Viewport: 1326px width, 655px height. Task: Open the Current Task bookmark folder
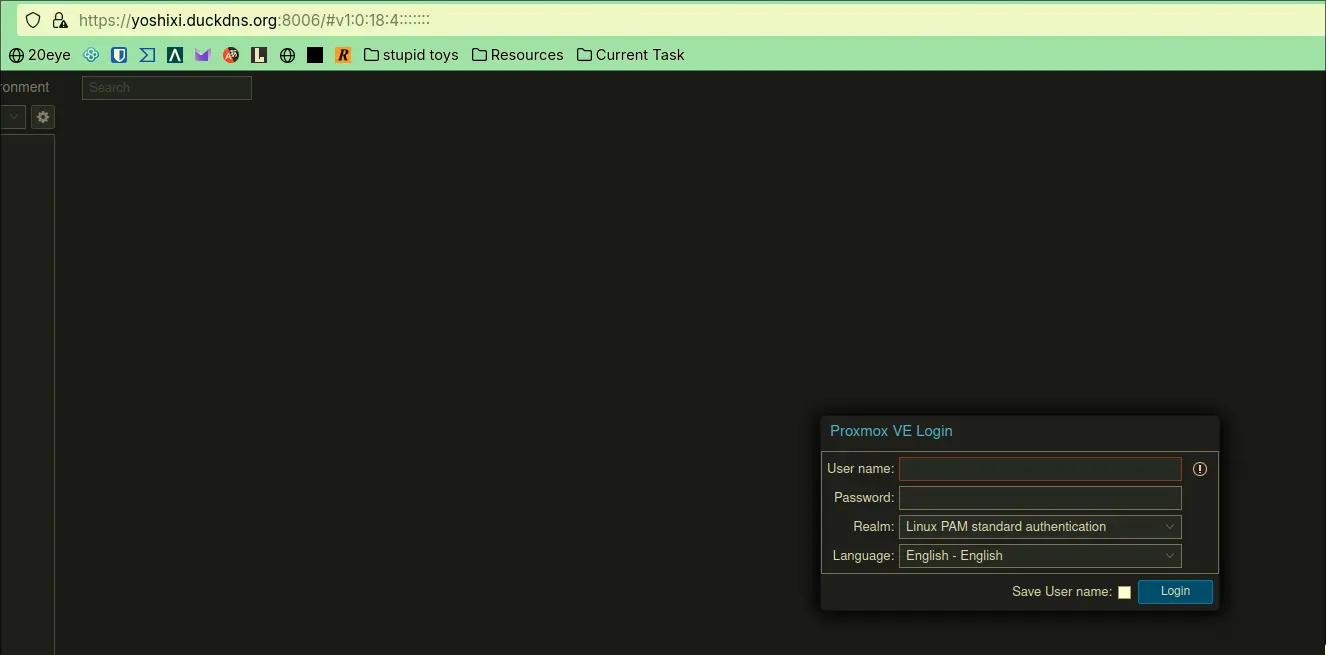[631, 55]
